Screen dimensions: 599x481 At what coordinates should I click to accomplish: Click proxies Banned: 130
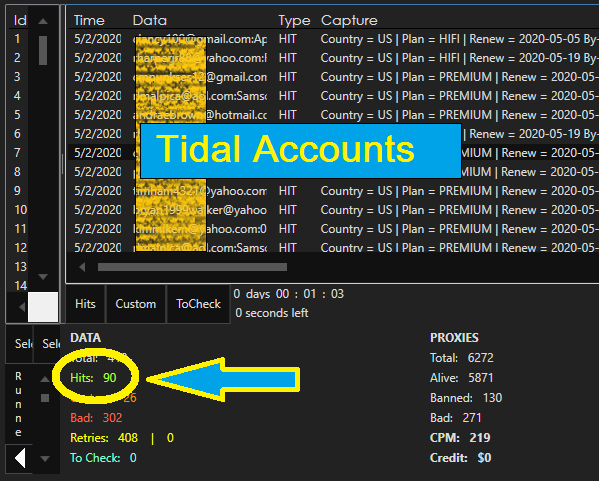[466, 398]
